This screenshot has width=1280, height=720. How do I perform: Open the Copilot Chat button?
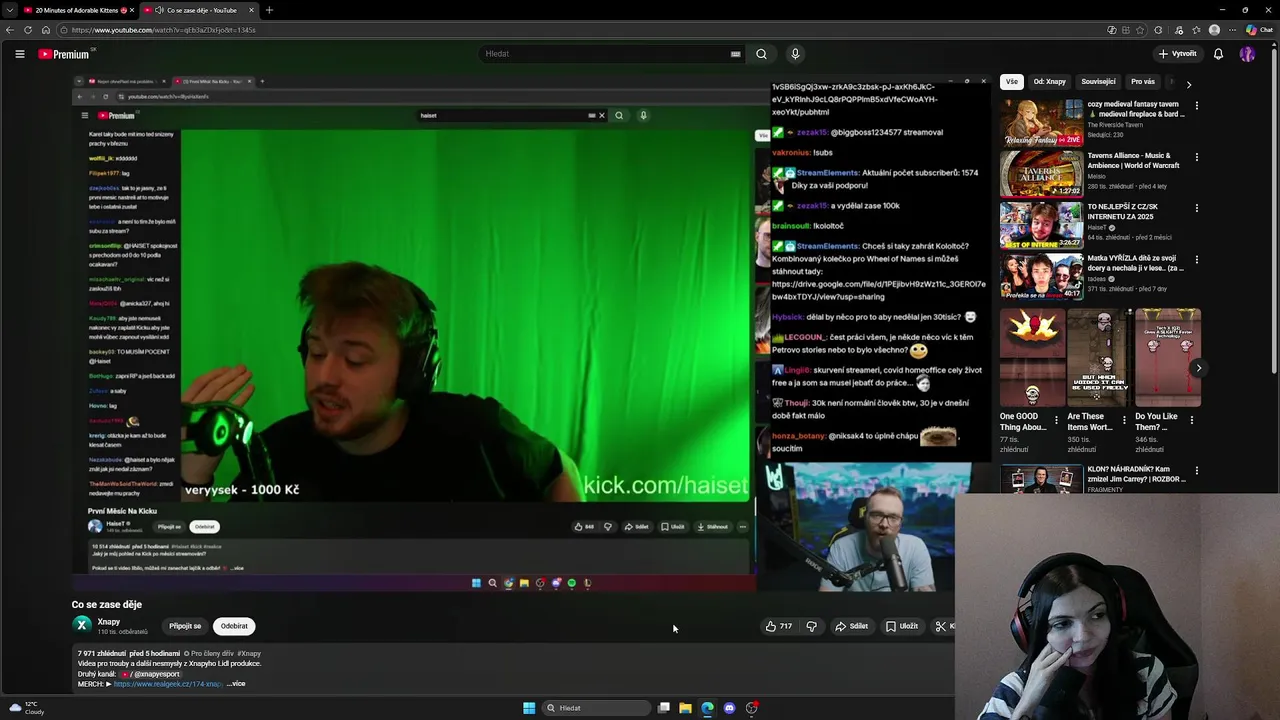tap(1259, 30)
